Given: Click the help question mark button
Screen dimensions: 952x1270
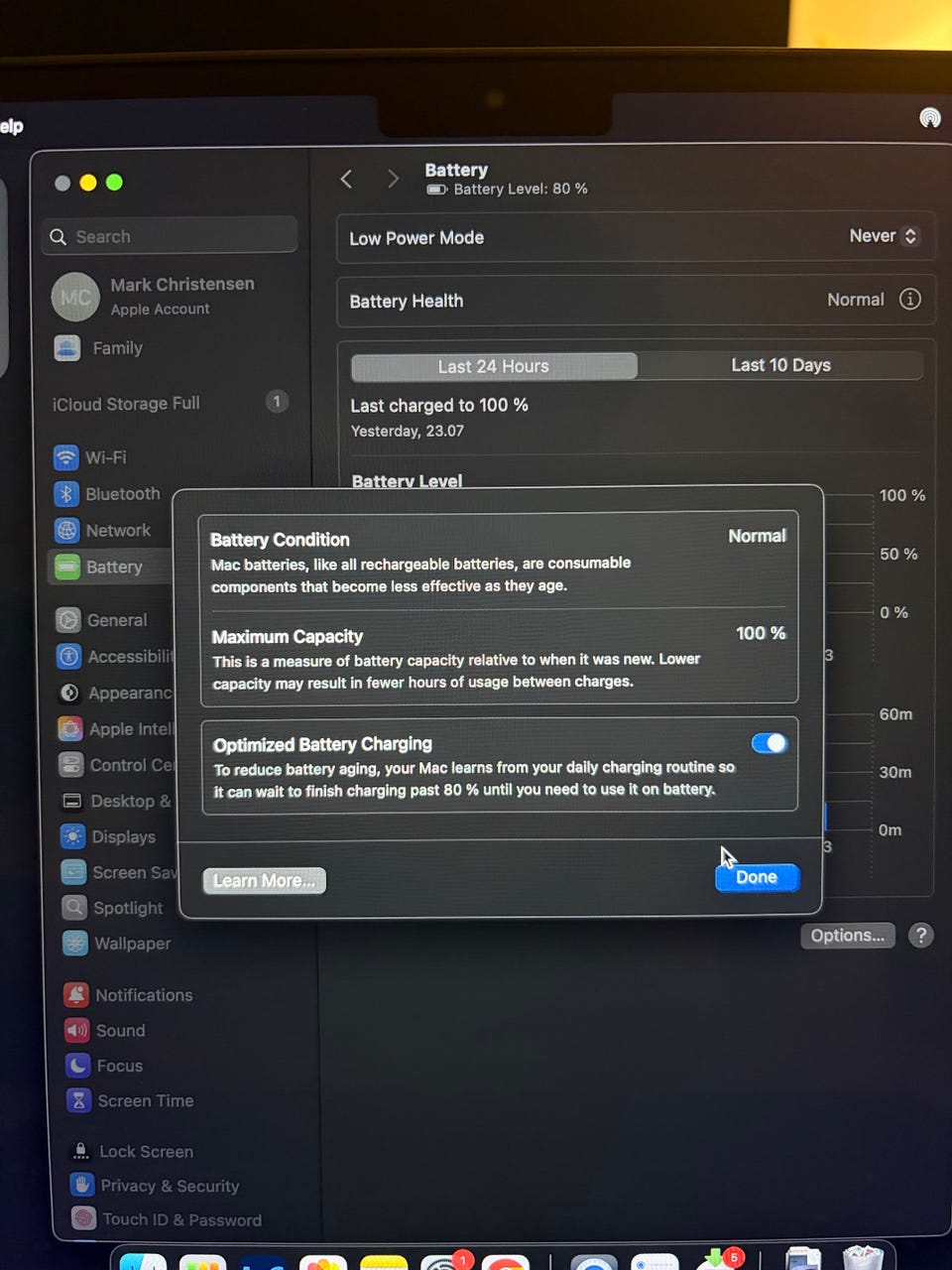Looking at the screenshot, I should point(920,936).
